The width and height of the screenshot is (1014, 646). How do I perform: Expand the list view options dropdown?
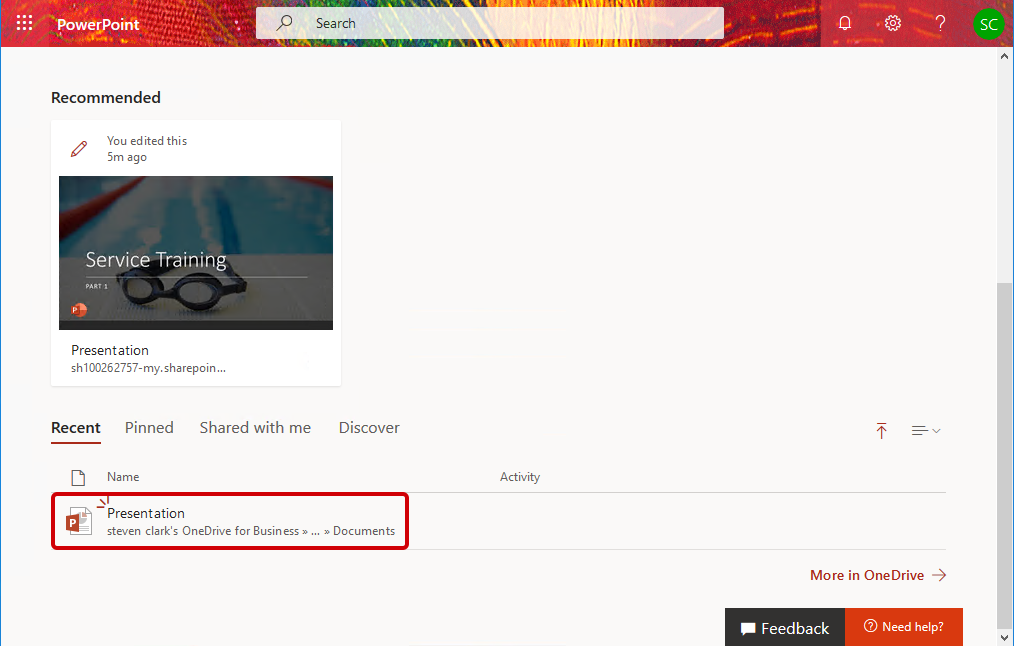pos(926,431)
